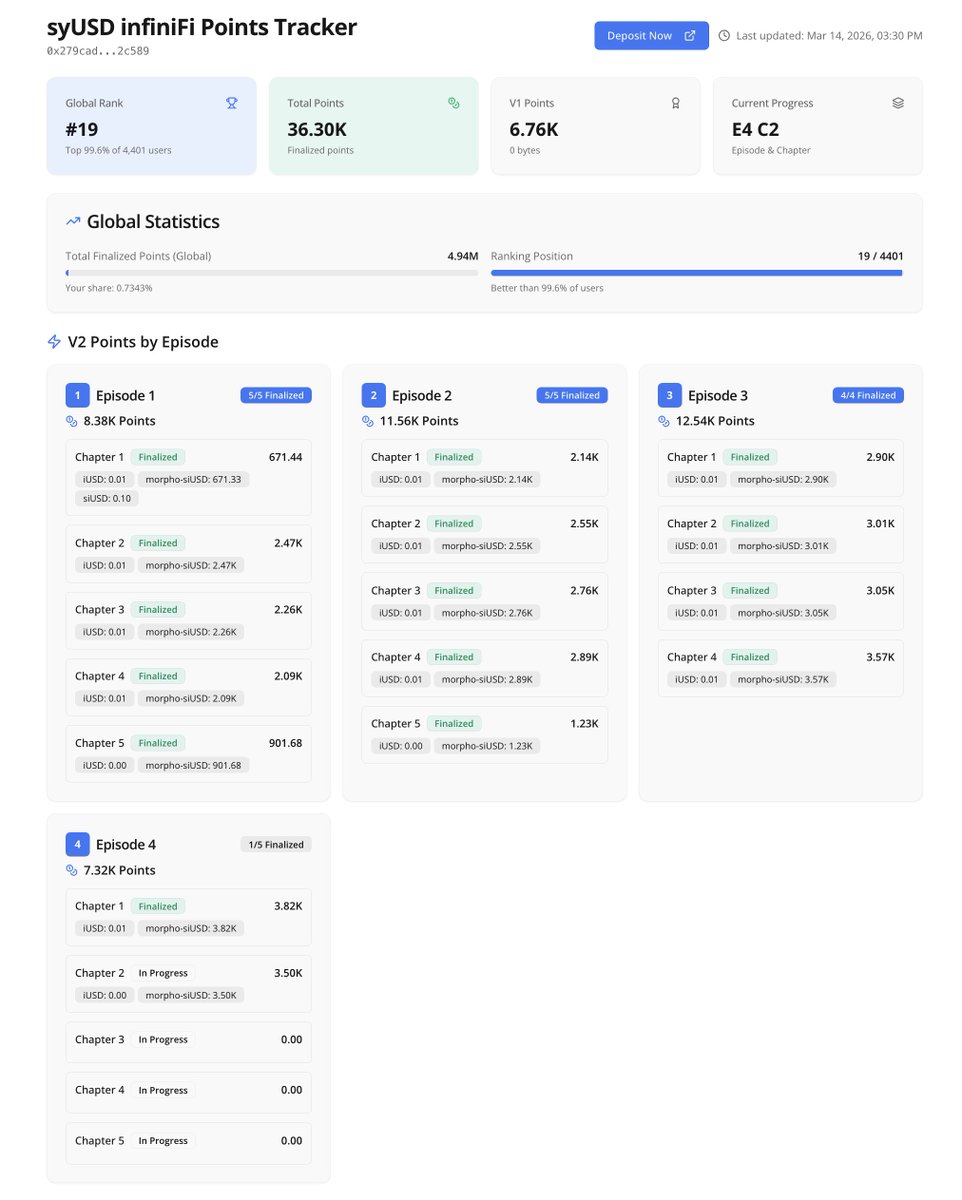Click Episode 1 5/5 Finalized badge
This screenshot has height=1200, width=962.
coord(276,395)
